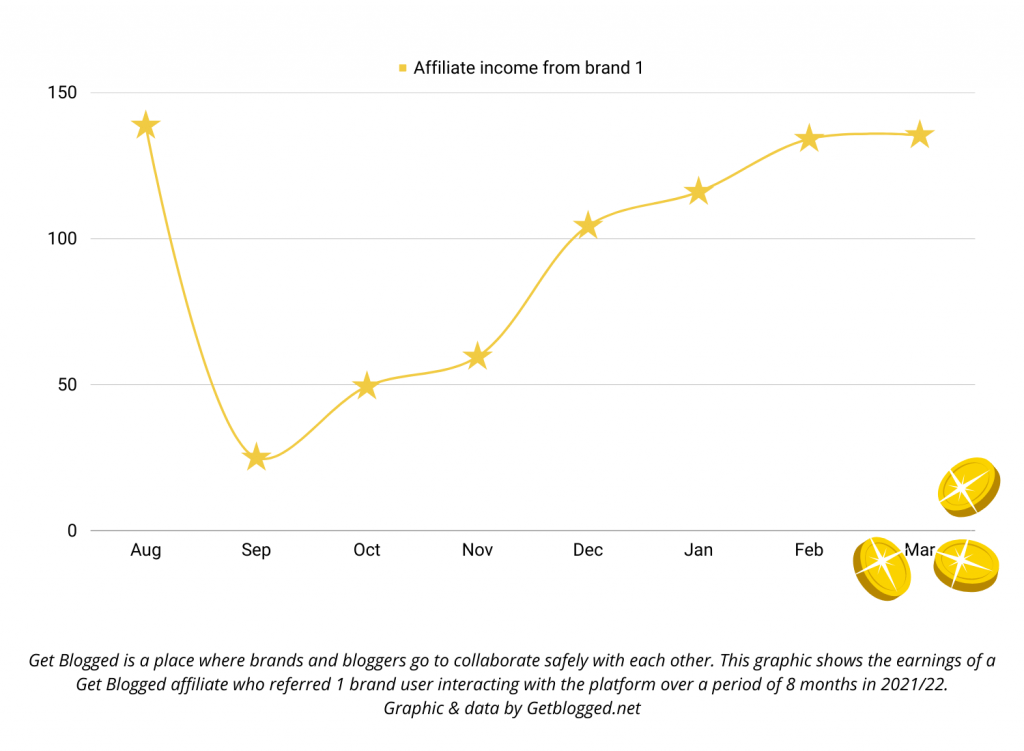Click the 'Oct' month label
Screen dimensions: 1024x751
[x=367, y=550]
